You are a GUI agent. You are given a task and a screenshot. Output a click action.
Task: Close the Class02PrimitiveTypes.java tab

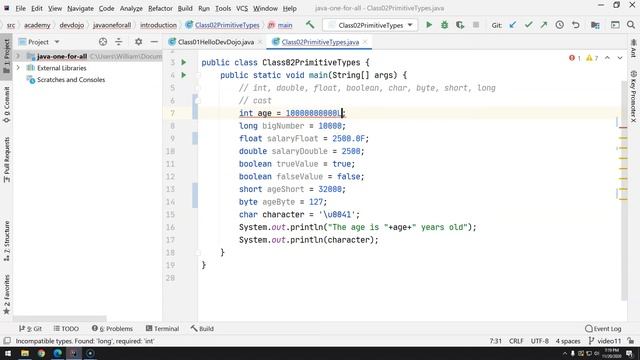click(365, 42)
